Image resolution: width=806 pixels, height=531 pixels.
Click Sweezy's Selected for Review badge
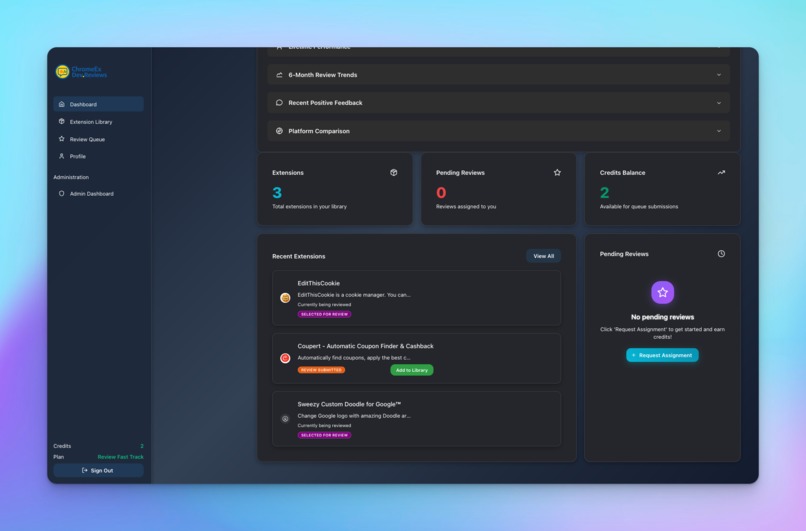click(x=324, y=435)
